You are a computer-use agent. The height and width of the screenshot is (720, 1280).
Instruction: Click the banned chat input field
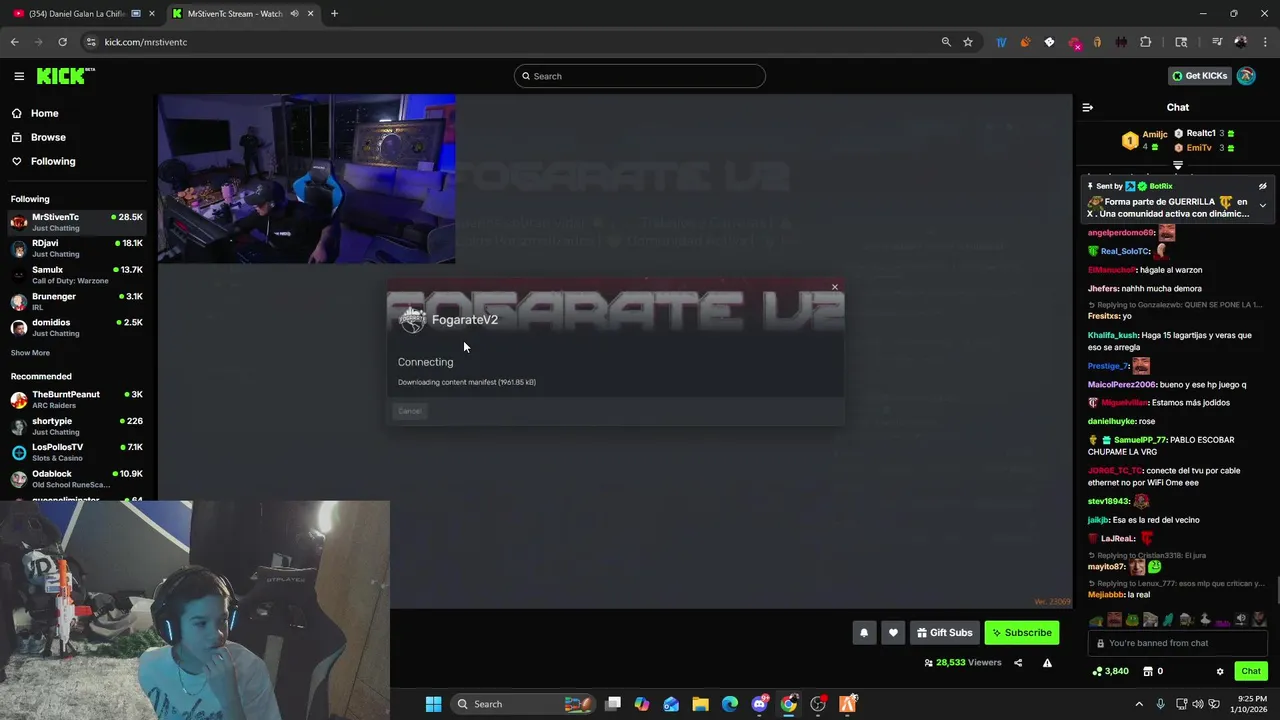pyautogui.click(x=1178, y=643)
